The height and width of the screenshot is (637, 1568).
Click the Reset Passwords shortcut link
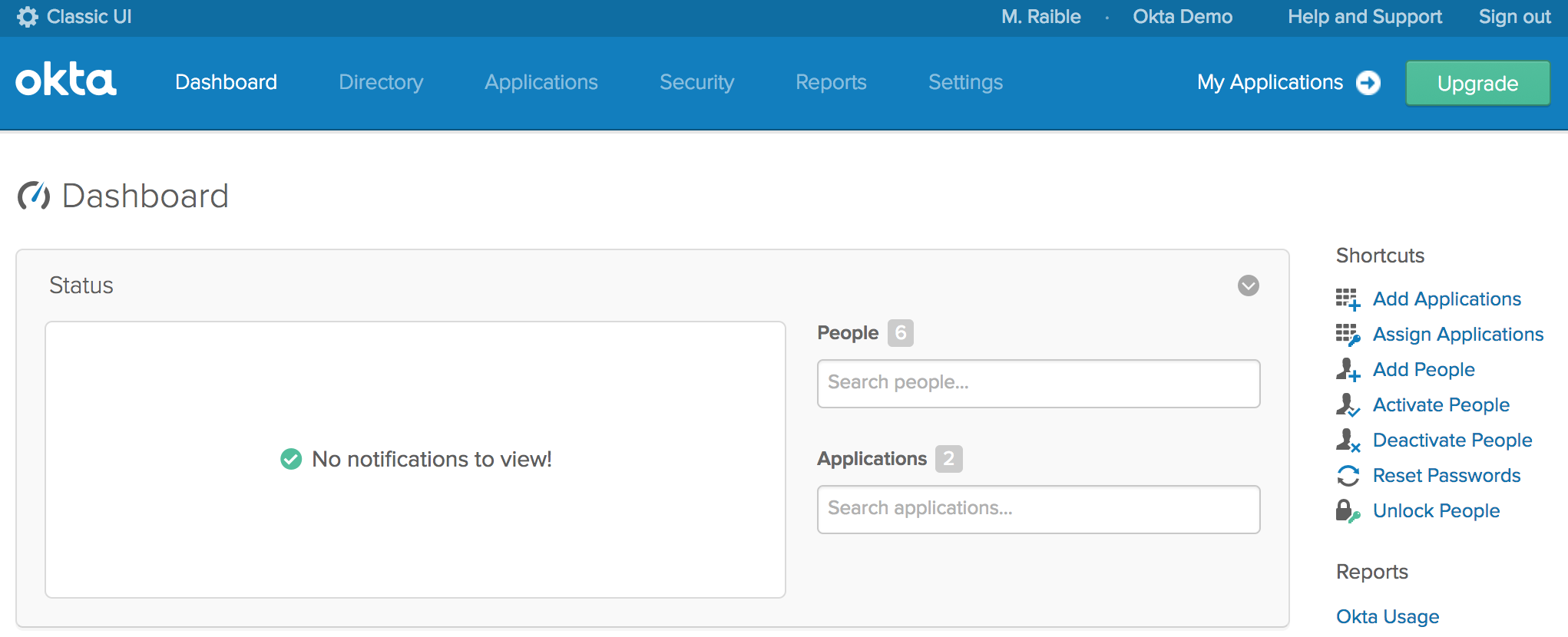pyautogui.click(x=1447, y=476)
